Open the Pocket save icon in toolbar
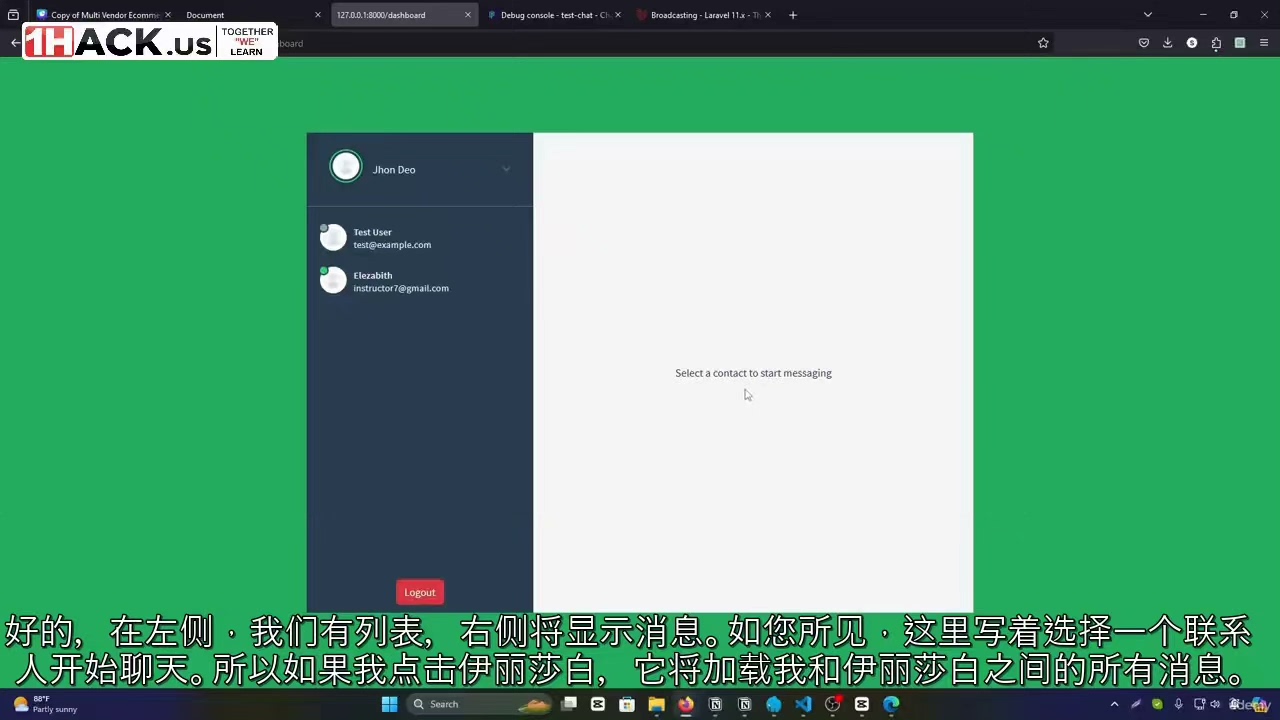 coord(1144,43)
